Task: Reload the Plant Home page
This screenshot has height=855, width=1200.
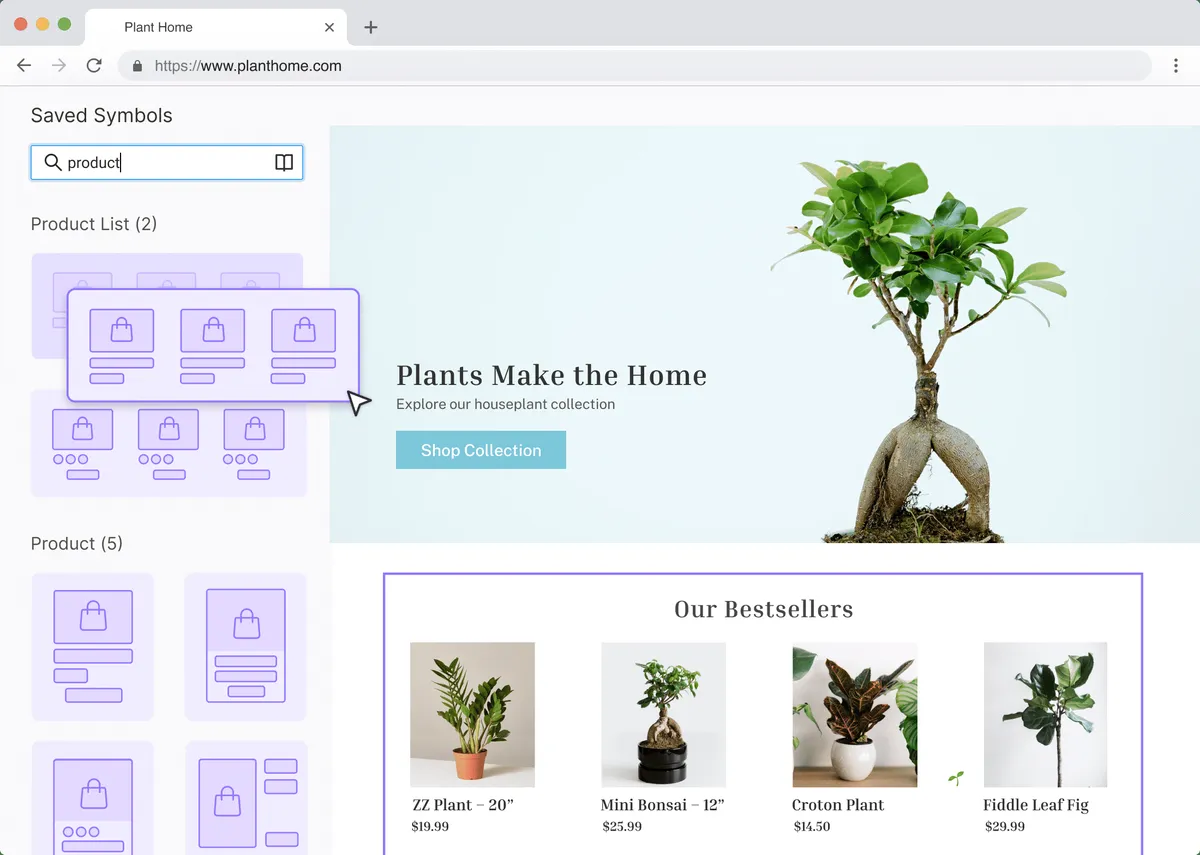Action: 94,66
